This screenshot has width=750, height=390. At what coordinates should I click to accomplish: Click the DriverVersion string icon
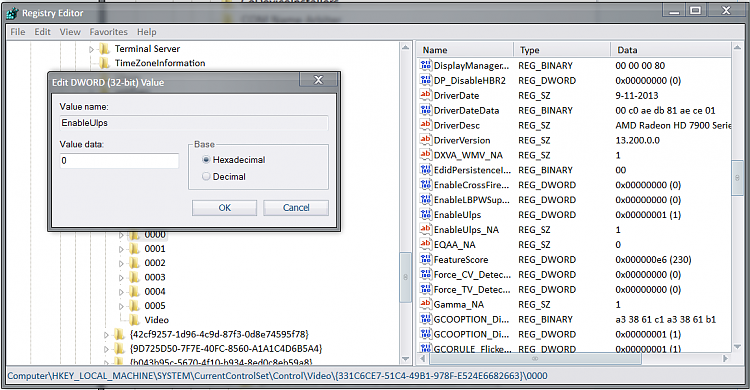(425, 140)
